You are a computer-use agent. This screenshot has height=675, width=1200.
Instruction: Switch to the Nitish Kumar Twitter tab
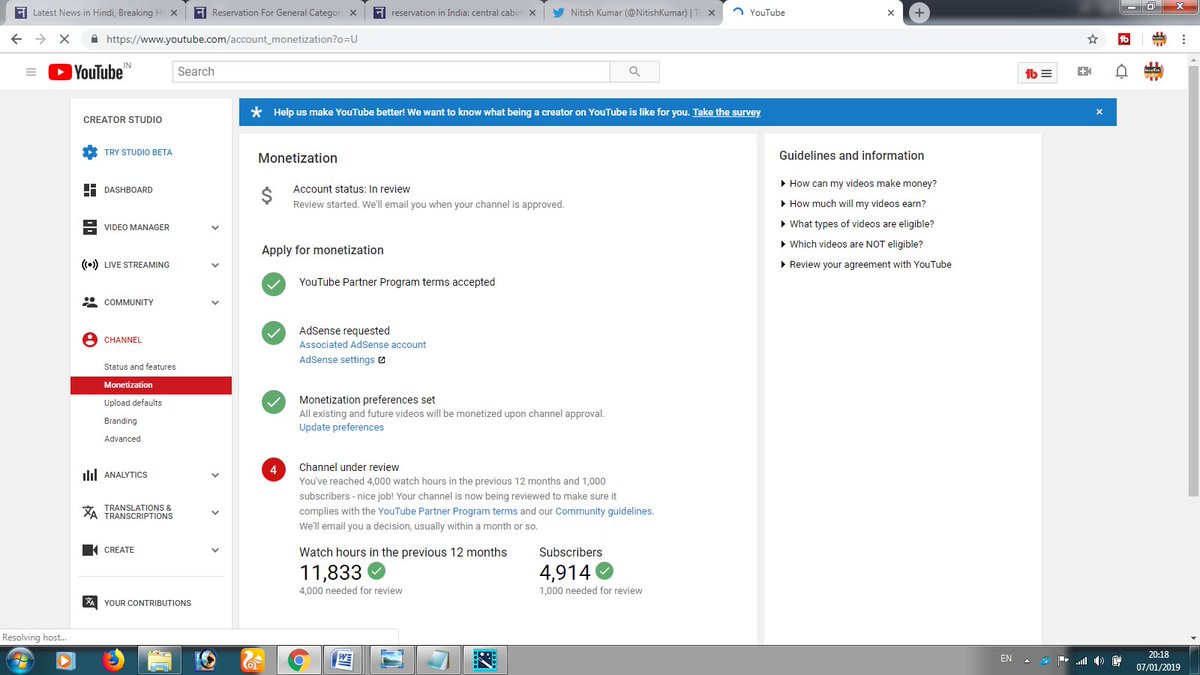click(633, 13)
